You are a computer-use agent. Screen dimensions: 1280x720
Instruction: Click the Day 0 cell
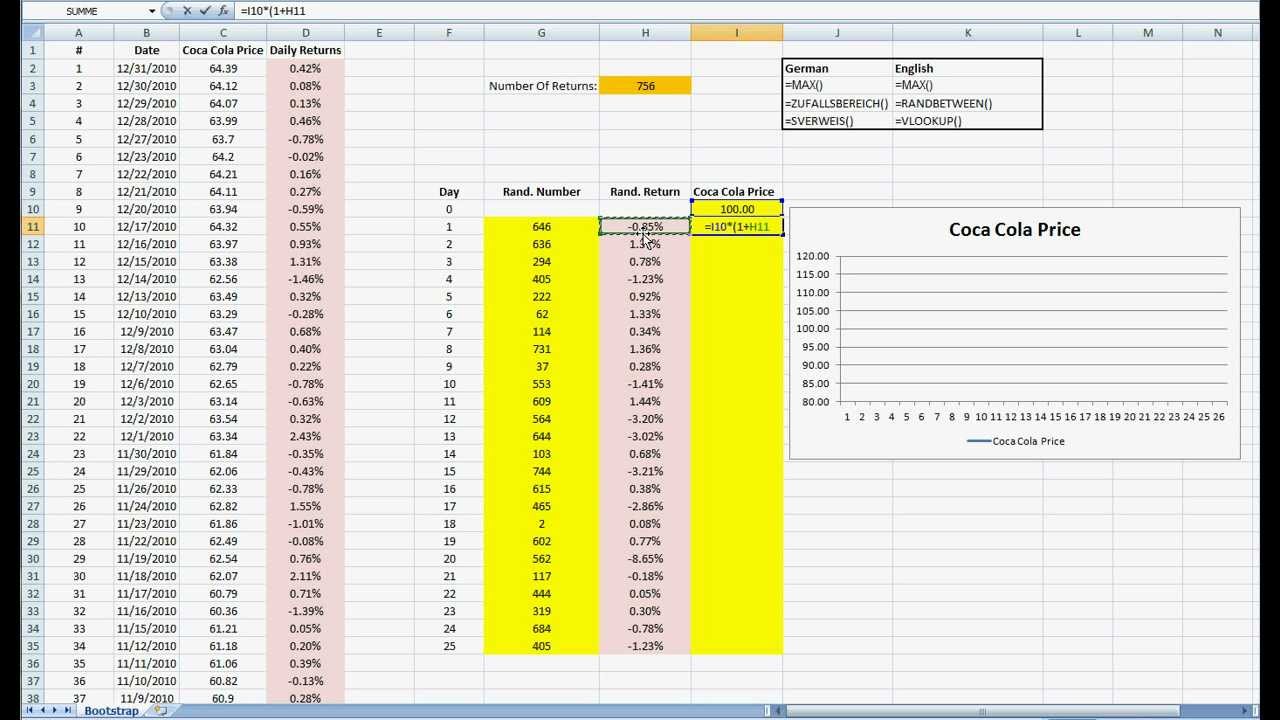[449, 209]
